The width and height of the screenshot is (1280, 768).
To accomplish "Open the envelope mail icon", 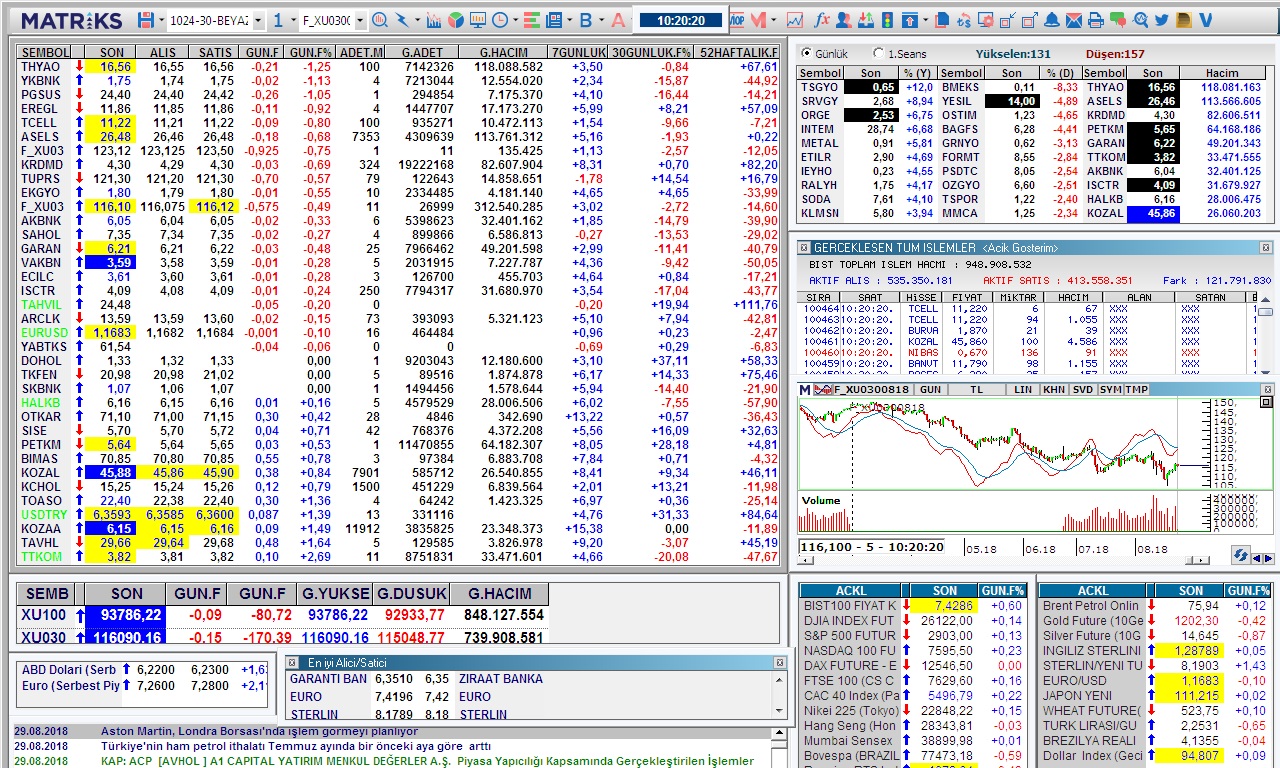I will pos(1073,20).
